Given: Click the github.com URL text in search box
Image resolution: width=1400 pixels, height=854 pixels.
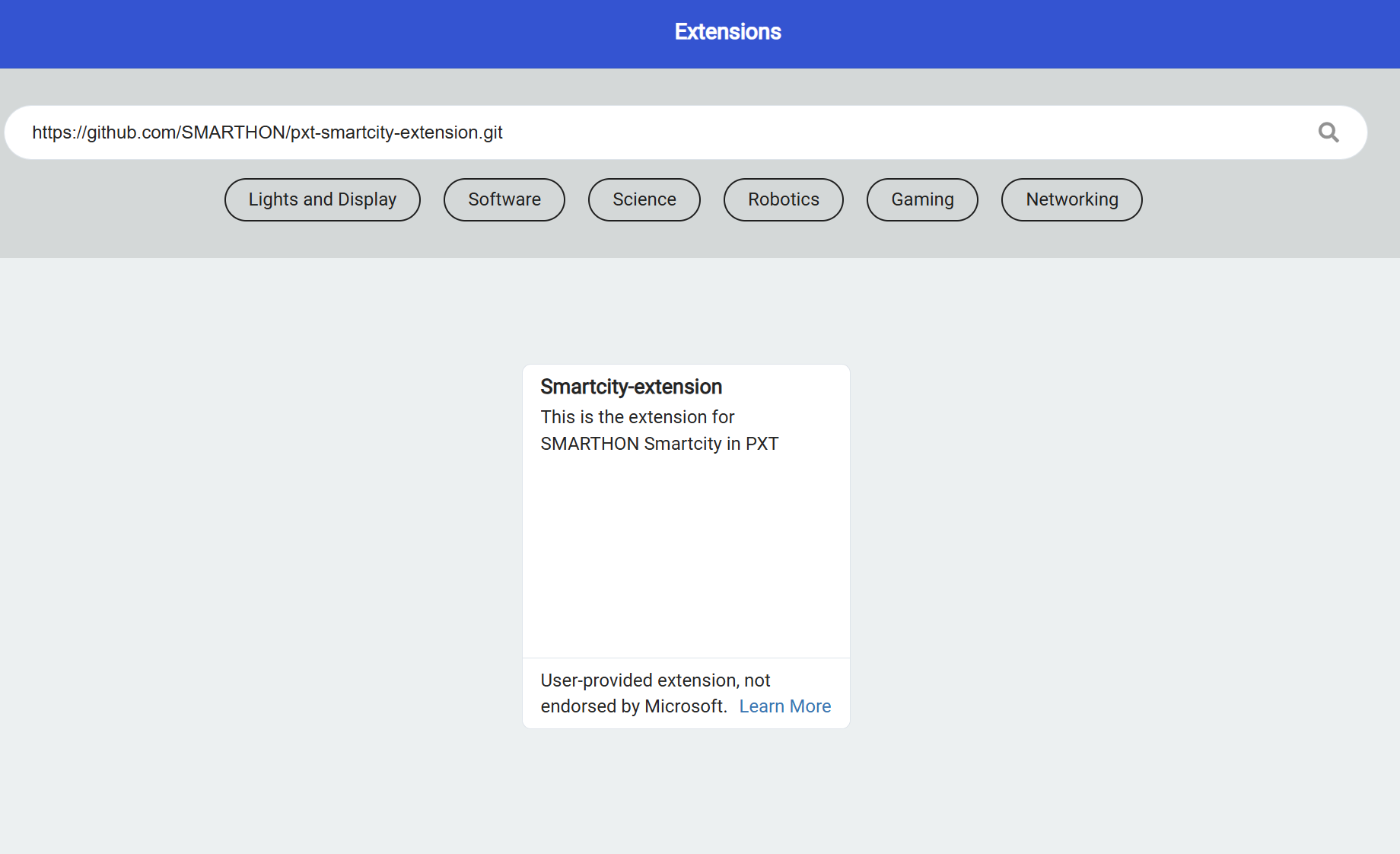Looking at the screenshot, I should [x=267, y=132].
